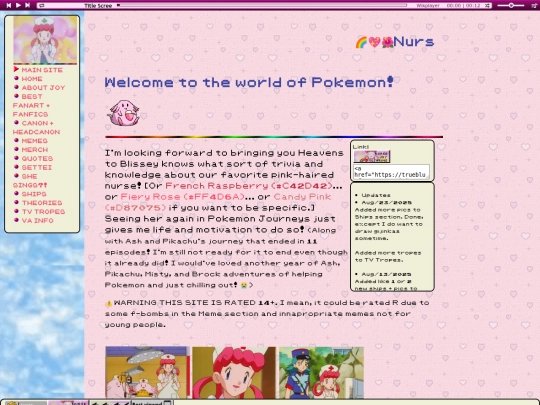This screenshot has height=405, width=540.
Task: Click the hibiscus flower emoji in the site title
Action: (387, 42)
